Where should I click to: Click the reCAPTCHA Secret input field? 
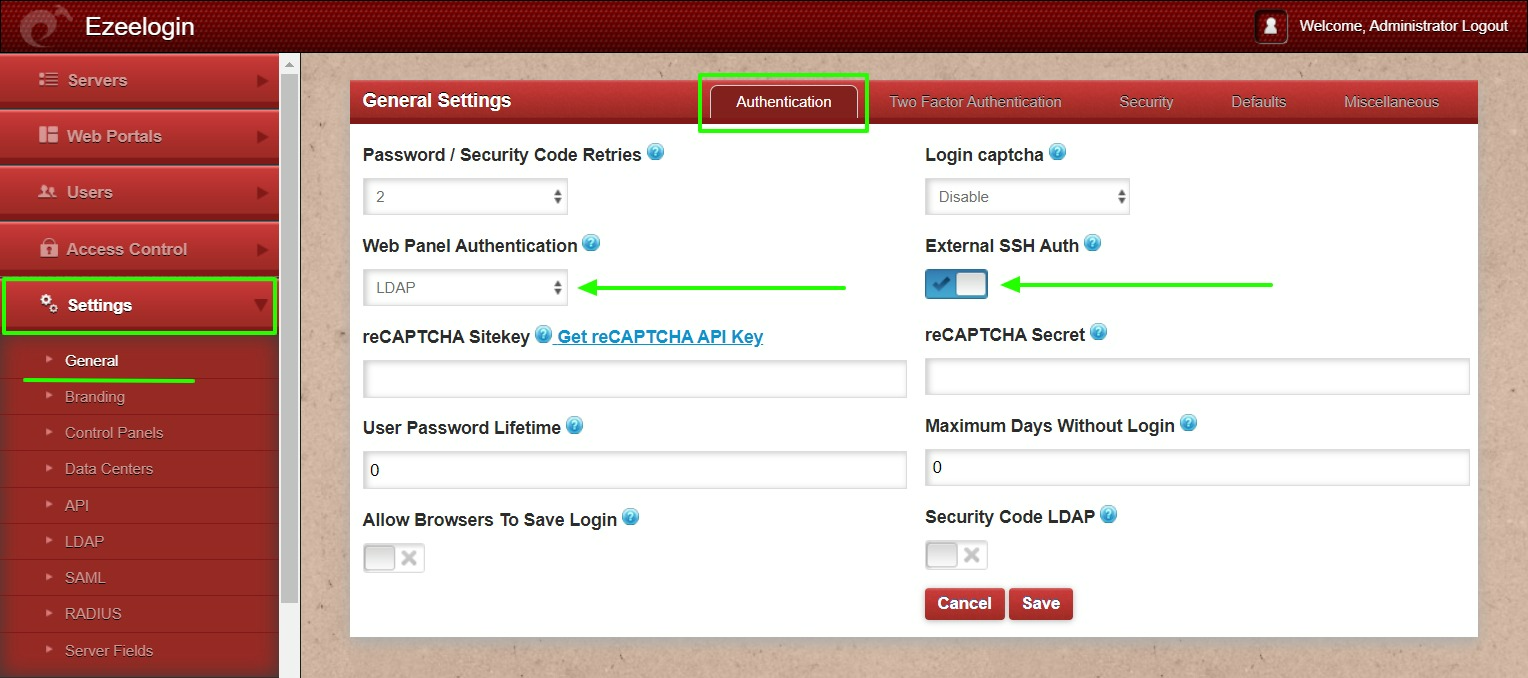point(1197,376)
